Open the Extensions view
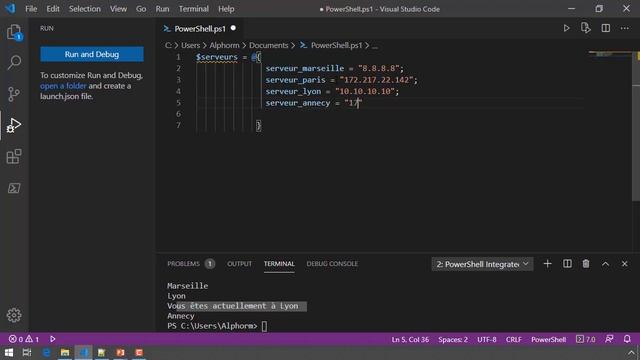Image resolution: width=640 pixels, height=360 pixels. click(14, 156)
